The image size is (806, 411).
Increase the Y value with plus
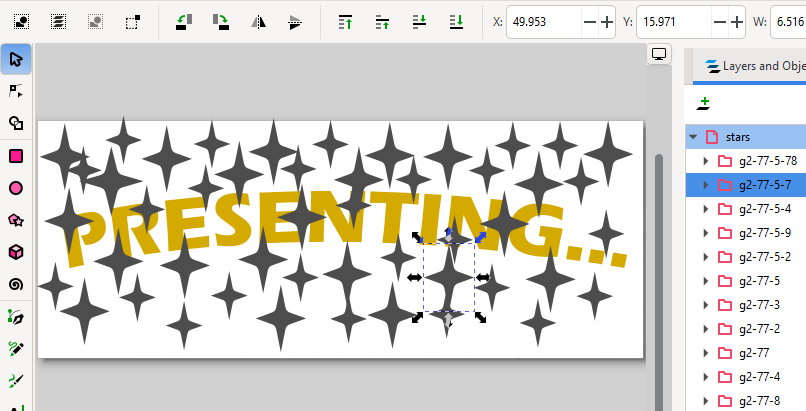tap(737, 22)
